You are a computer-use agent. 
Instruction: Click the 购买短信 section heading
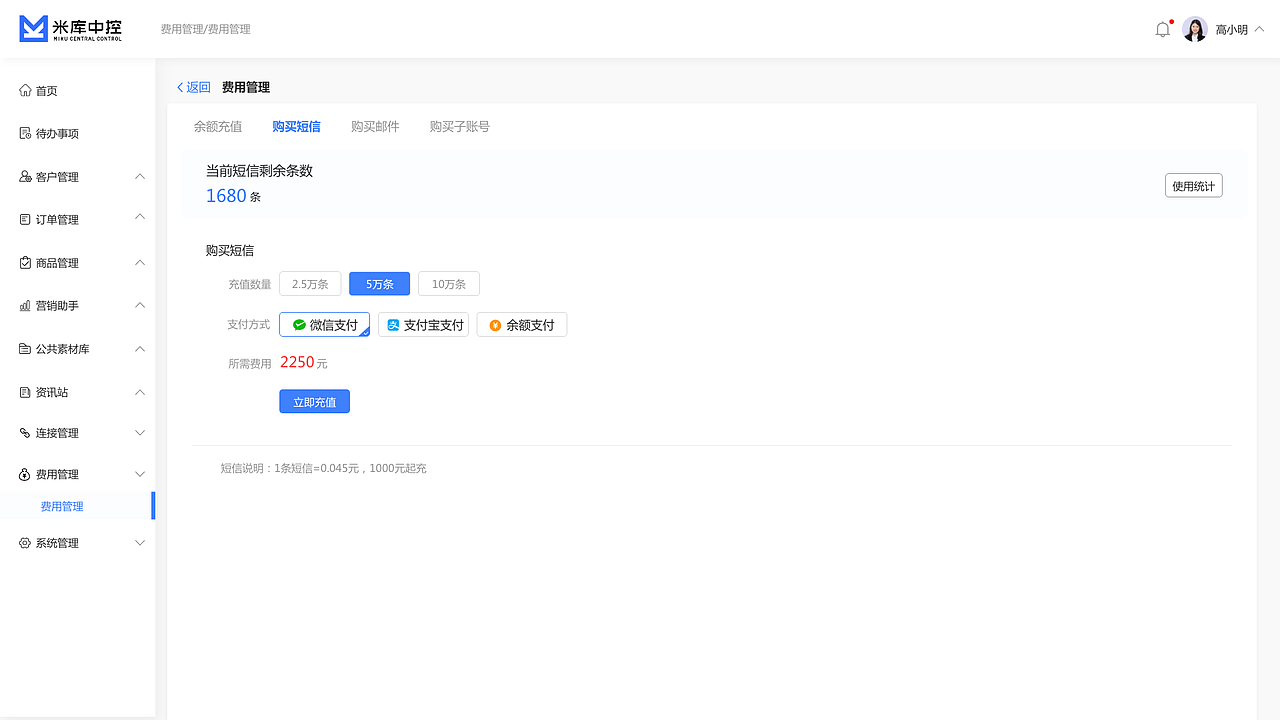click(x=230, y=250)
